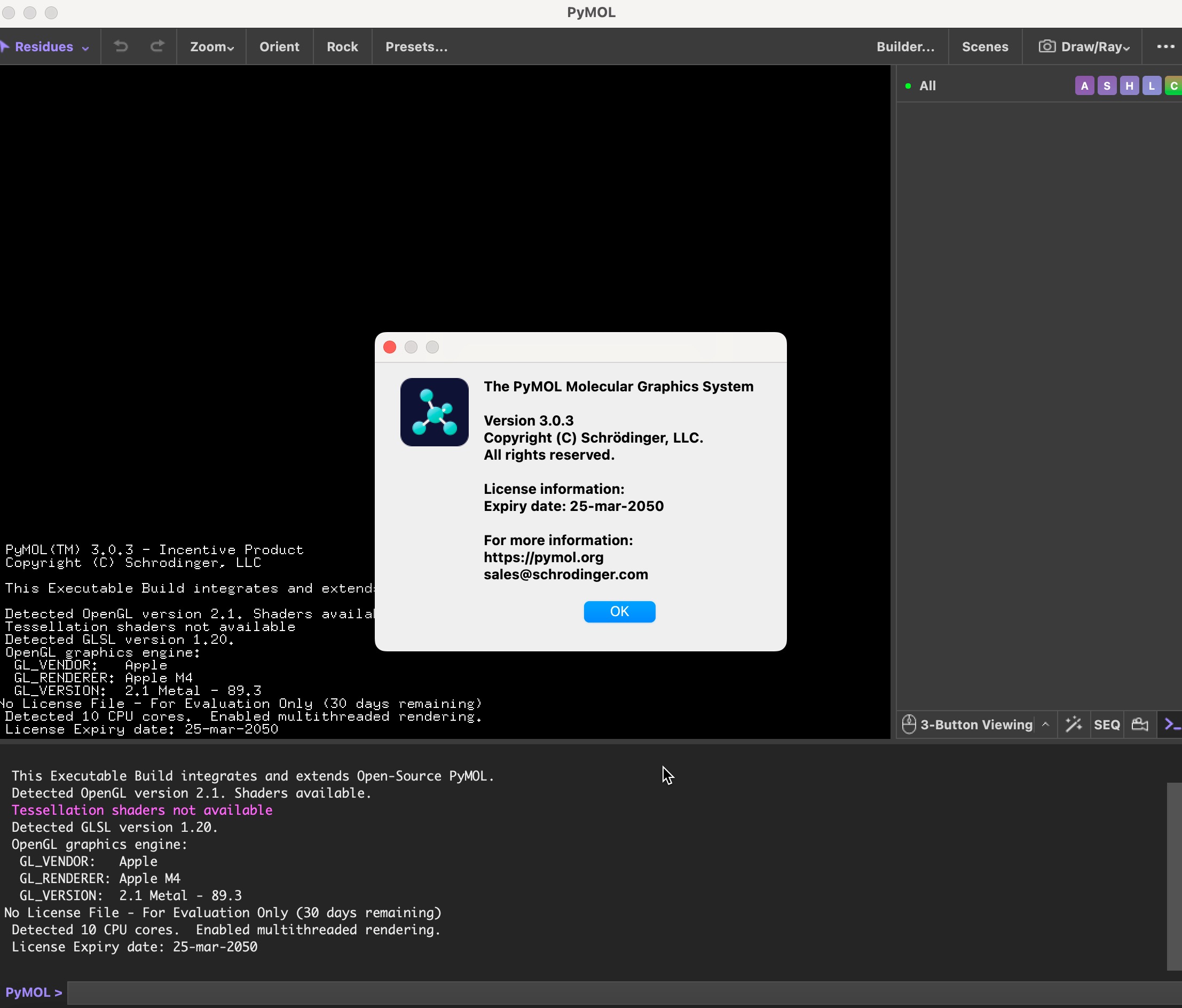Click the Redo arrow in the toolbar
The width and height of the screenshot is (1182, 1008).
coord(157,46)
